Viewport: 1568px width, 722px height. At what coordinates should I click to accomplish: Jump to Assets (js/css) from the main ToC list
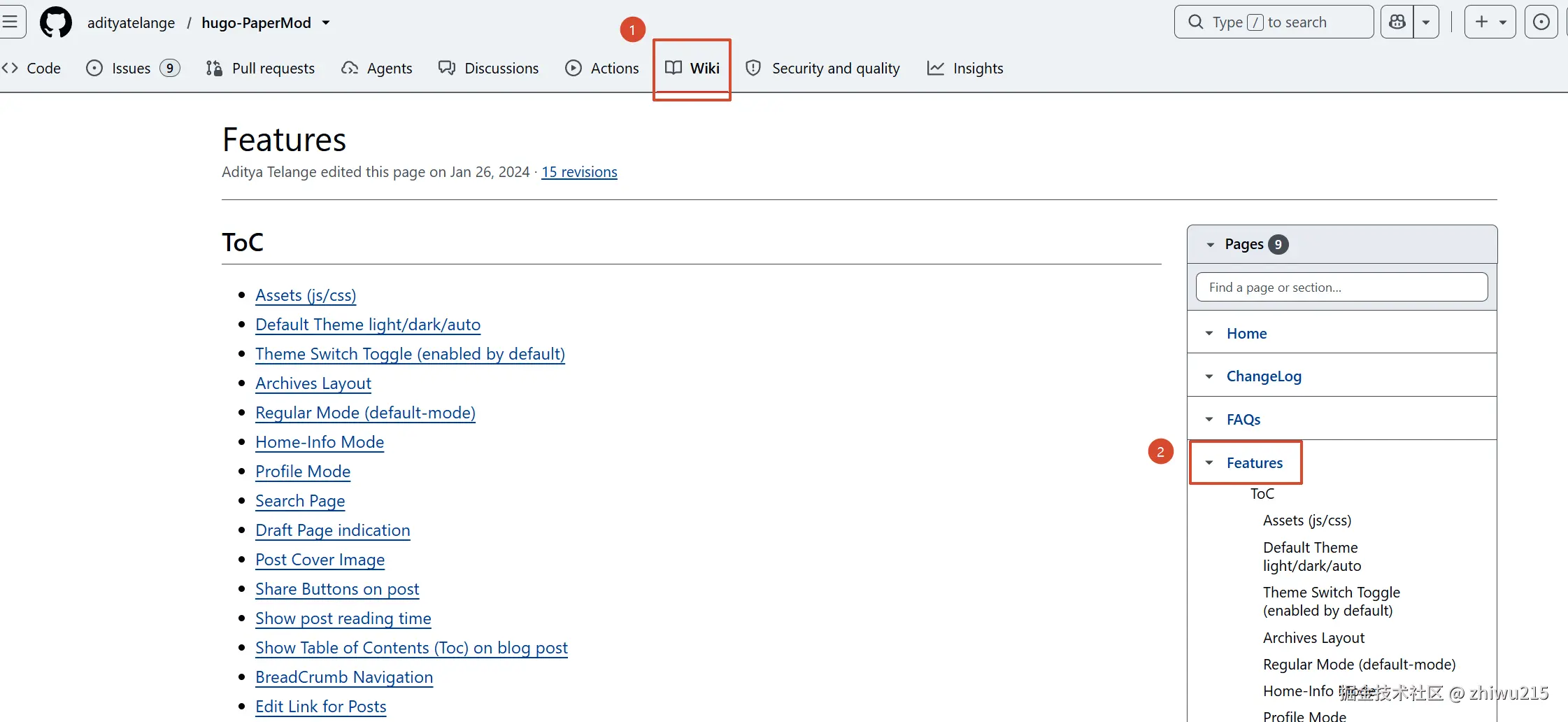click(x=306, y=295)
